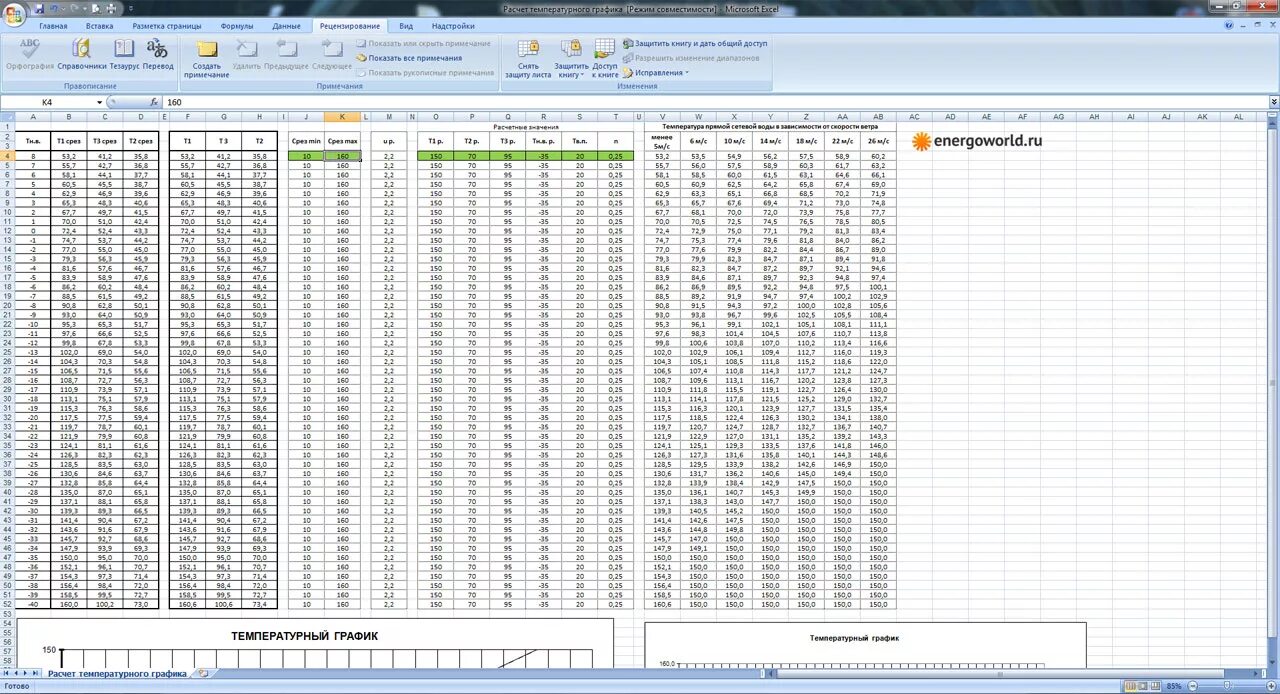Expand the Защитить книгу dropdown
Image resolution: width=1280 pixels, height=694 pixels.
click(572, 75)
